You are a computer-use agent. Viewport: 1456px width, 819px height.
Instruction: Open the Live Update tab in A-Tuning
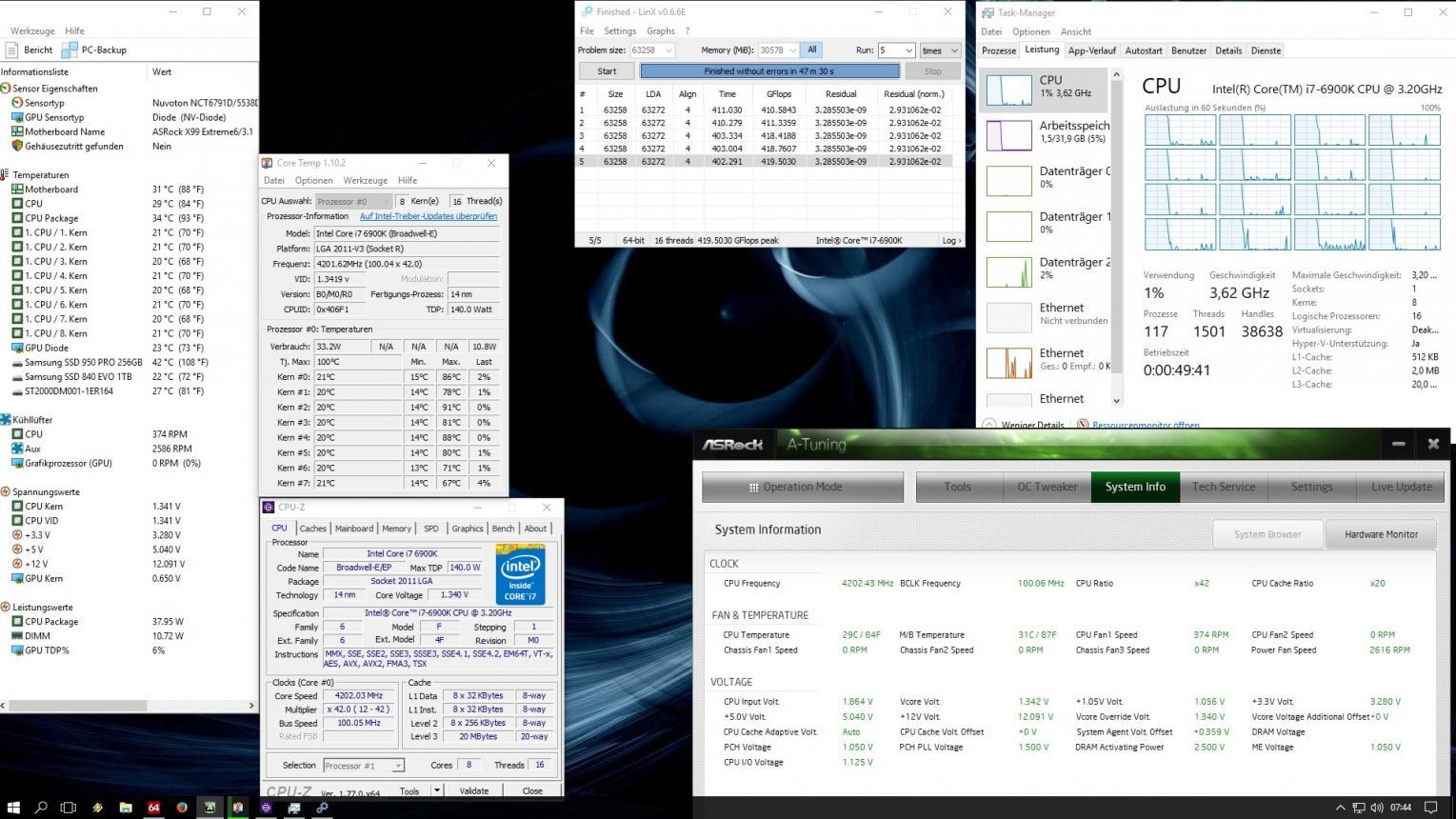point(1401,487)
